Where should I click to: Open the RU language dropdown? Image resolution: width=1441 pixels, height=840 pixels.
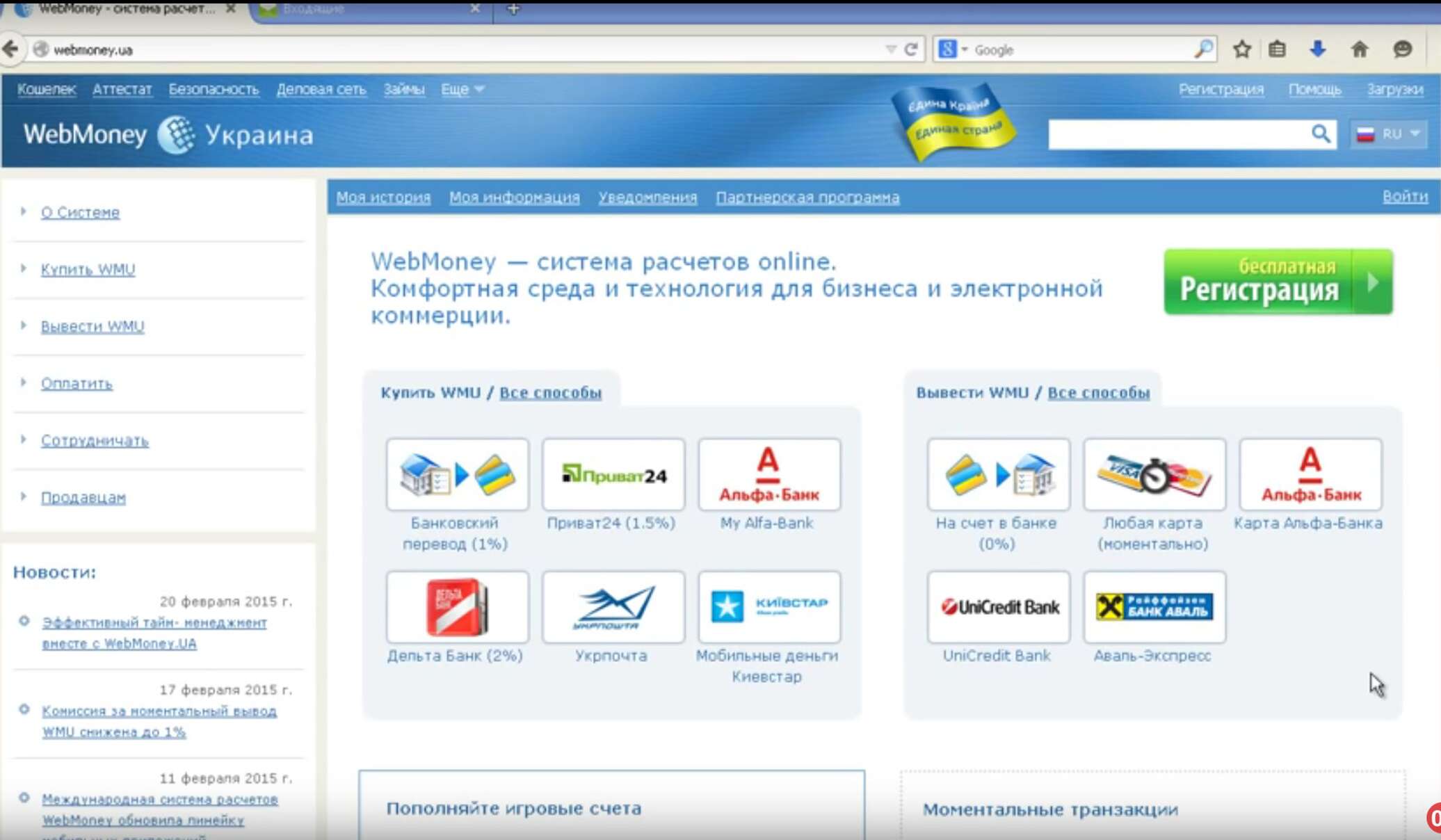[1390, 134]
